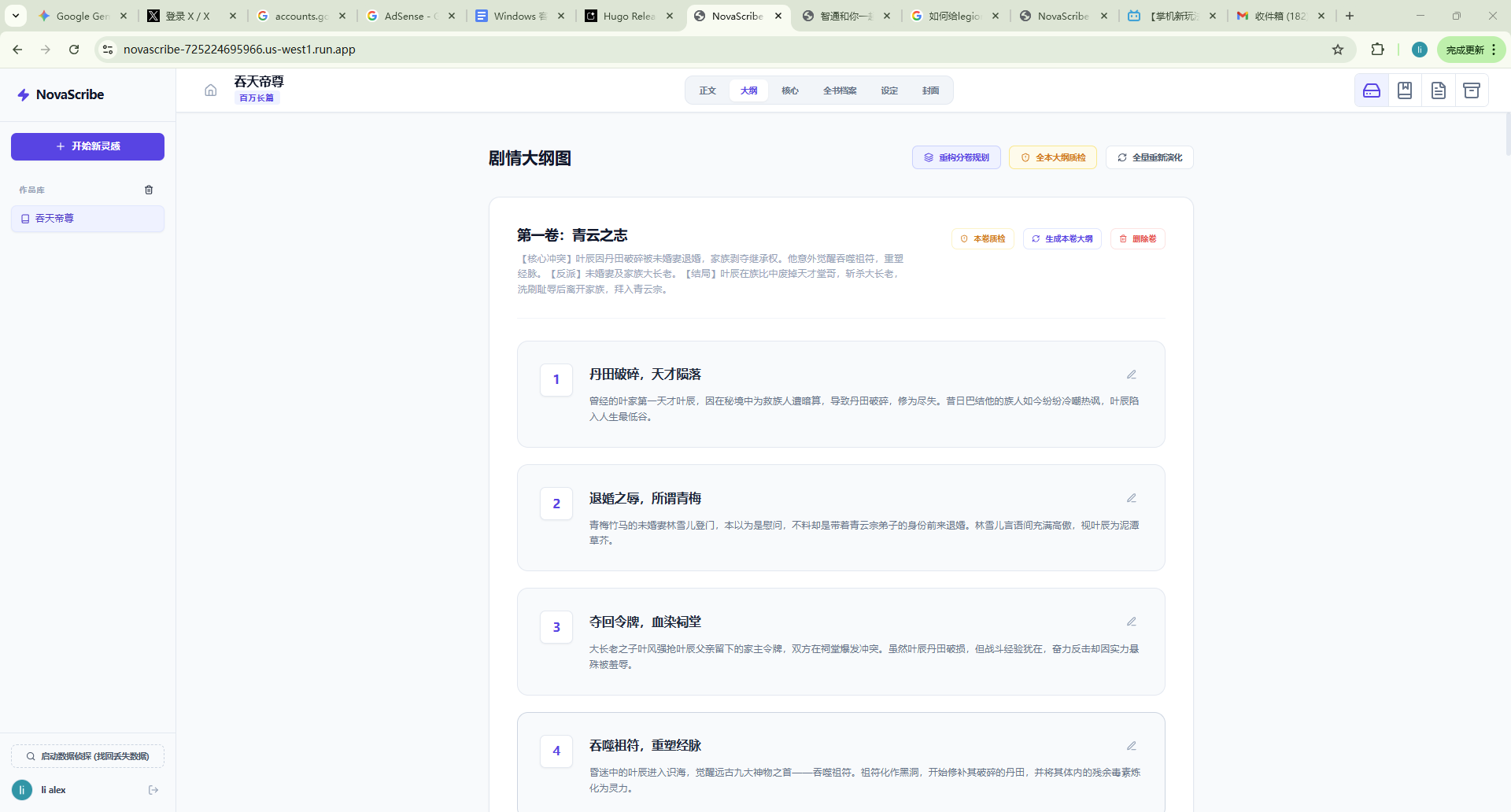The image size is (1511, 812).
Task: Click the highlighted drawer view icon top right
Action: (1372, 90)
